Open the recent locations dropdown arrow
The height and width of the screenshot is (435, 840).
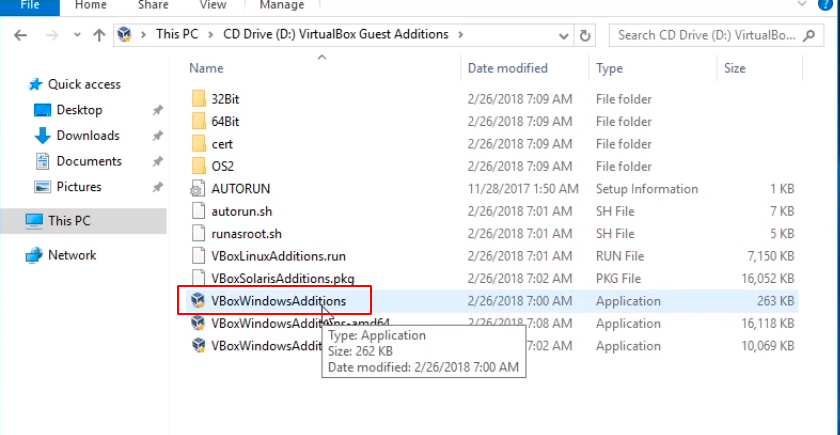(77, 35)
